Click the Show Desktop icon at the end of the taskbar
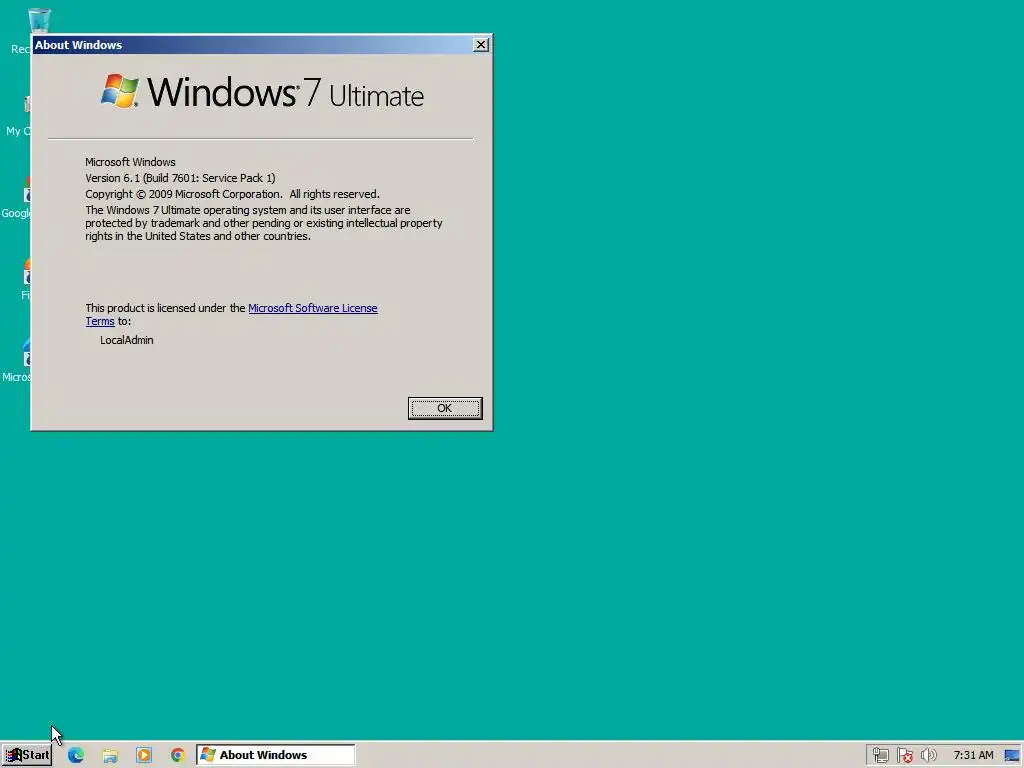The image size is (1024, 768). point(1012,756)
